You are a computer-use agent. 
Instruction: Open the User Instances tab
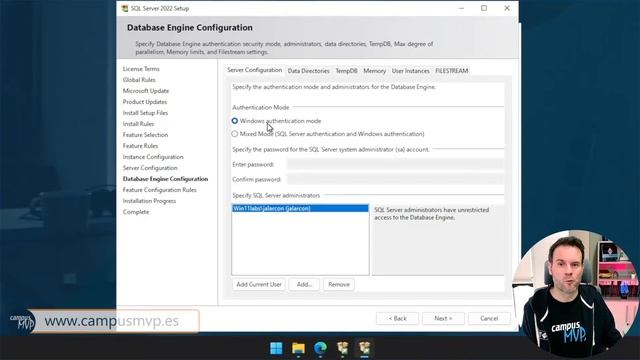coord(410,71)
